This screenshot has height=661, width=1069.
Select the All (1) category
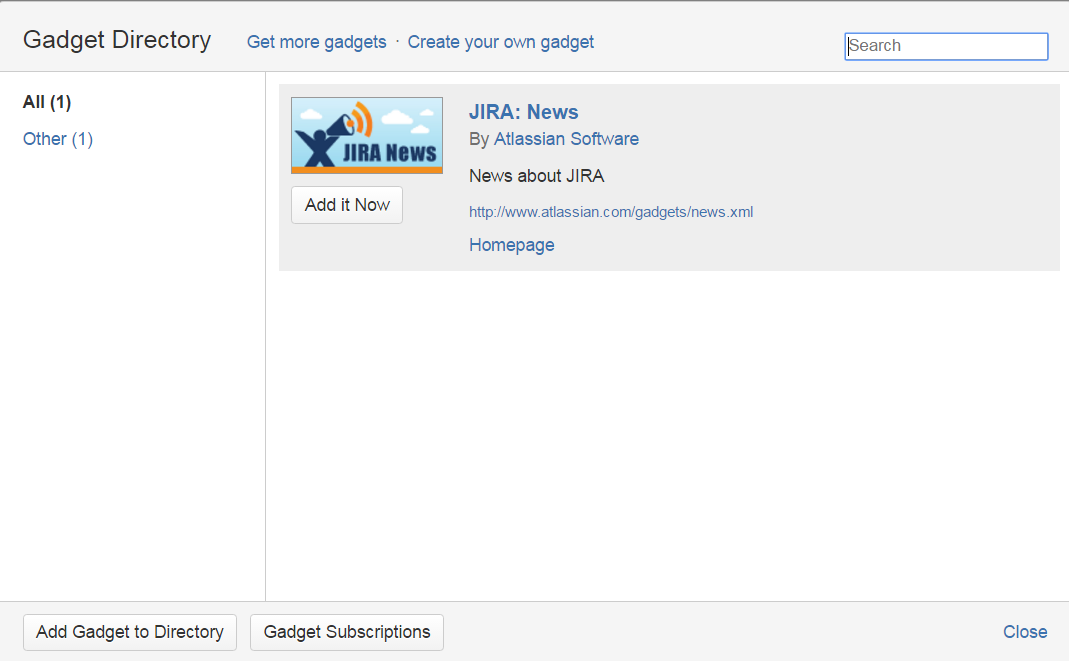(47, 102)
